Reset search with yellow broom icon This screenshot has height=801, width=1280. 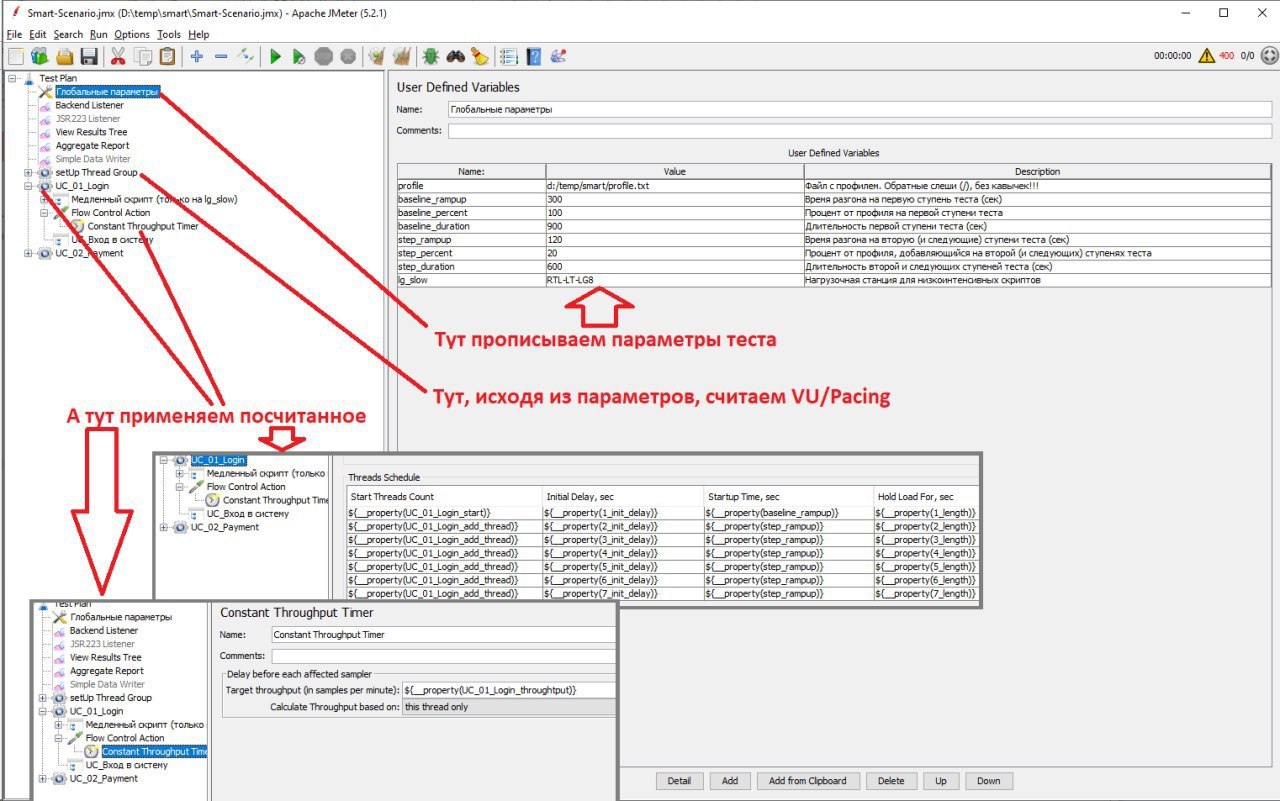(480, 56)
